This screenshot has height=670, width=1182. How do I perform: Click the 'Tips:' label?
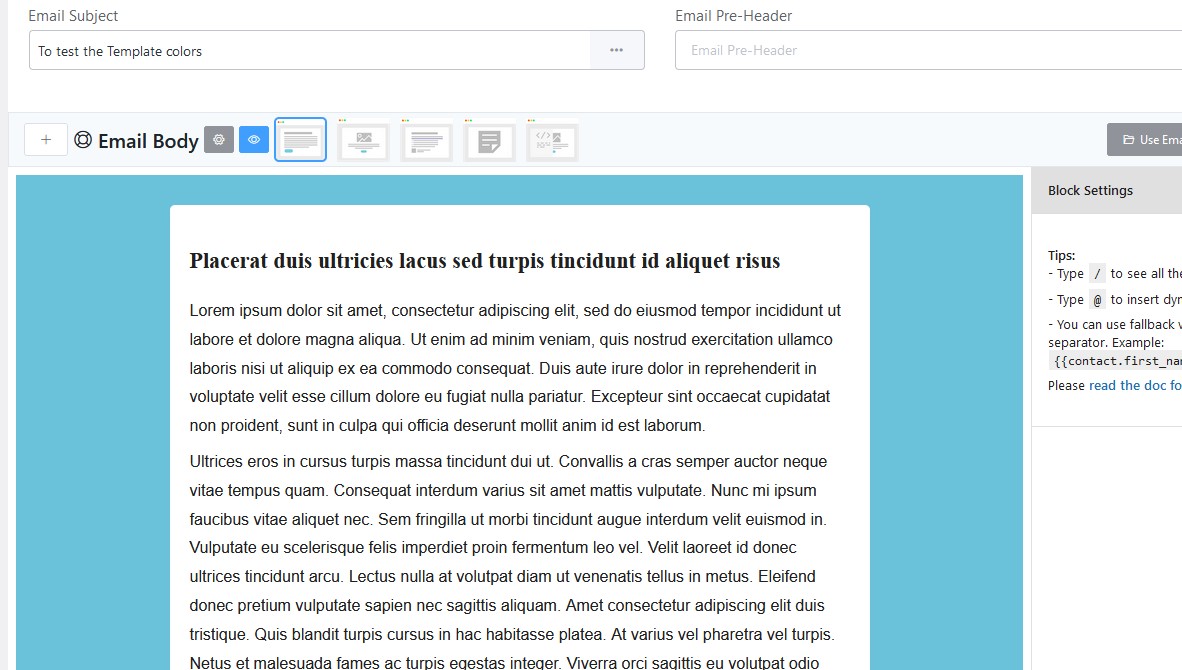click(x=1061, y=255)
